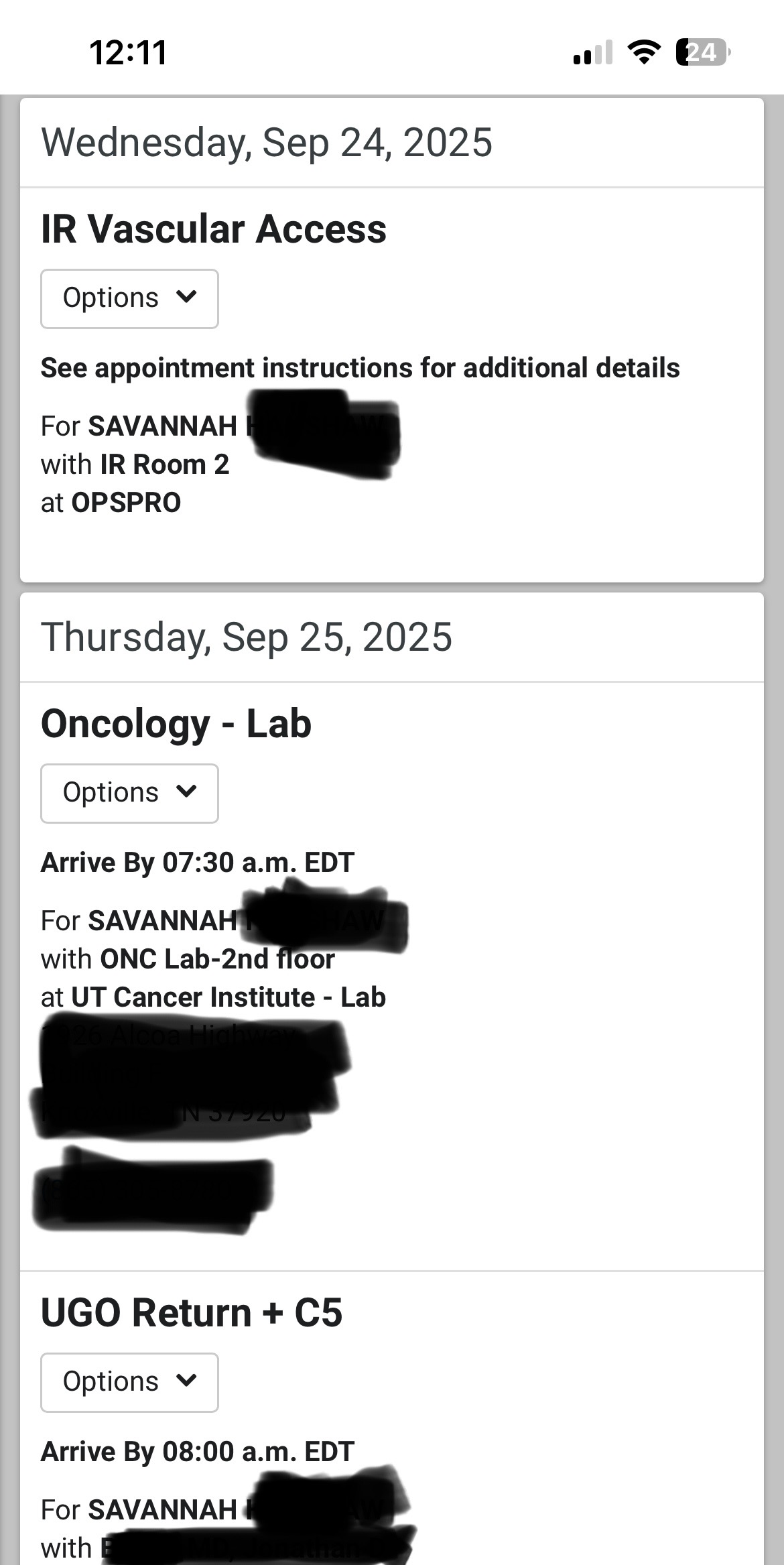Open Options dropdown for IR Vascular Access
This screenshot has height=1565, width=784.
pyautogui.click(x=129, y=299)
